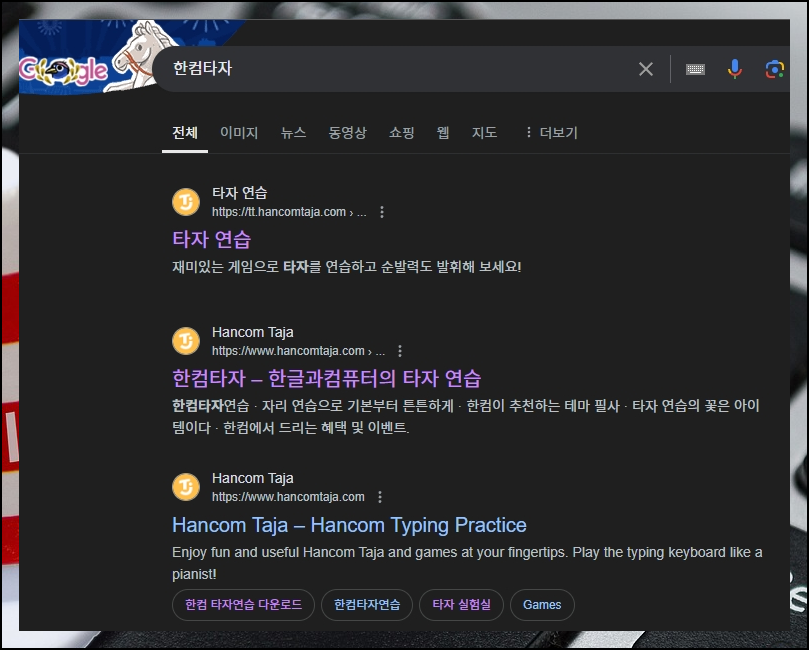Click the snippet text 재미있는 게임으로 타자를 연습하고

346,267
